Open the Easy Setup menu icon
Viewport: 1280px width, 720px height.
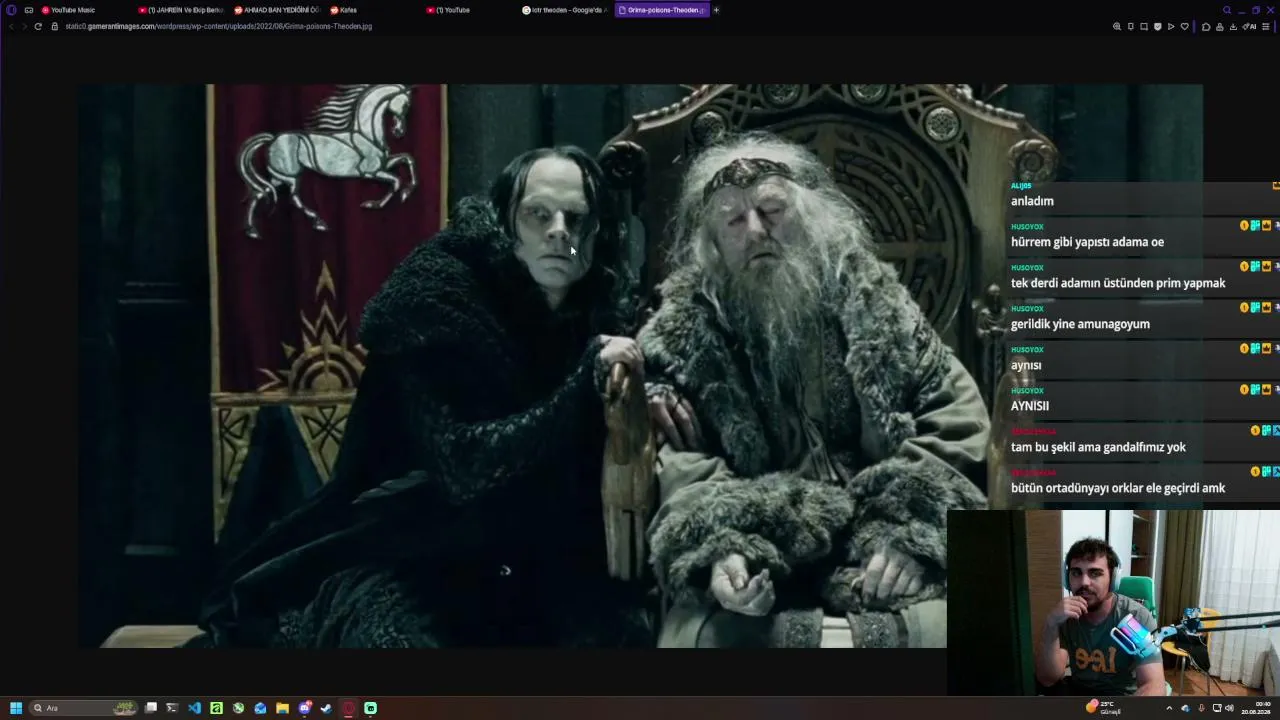coord(1266,26)
